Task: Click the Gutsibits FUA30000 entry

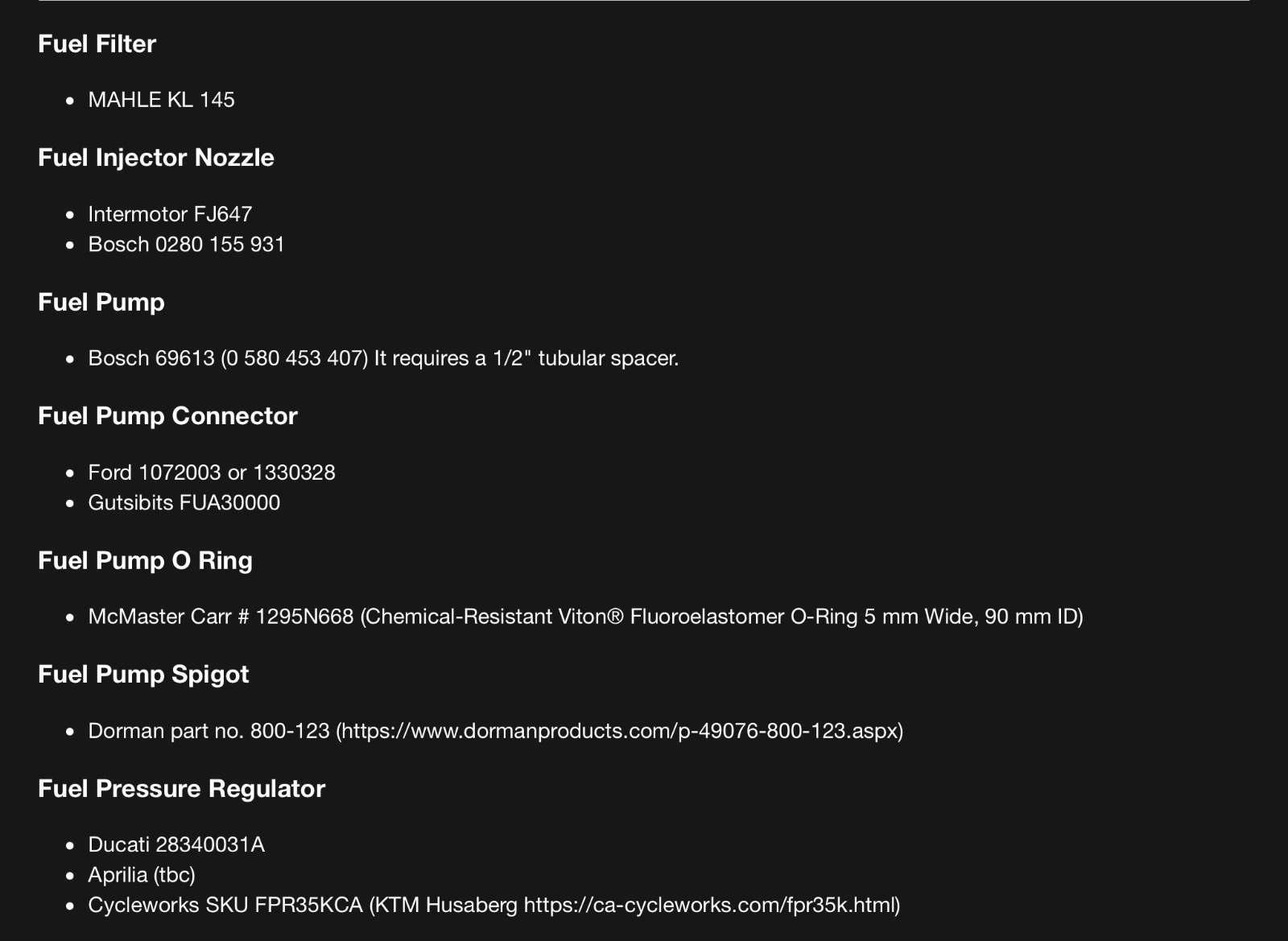Action: 184,503
